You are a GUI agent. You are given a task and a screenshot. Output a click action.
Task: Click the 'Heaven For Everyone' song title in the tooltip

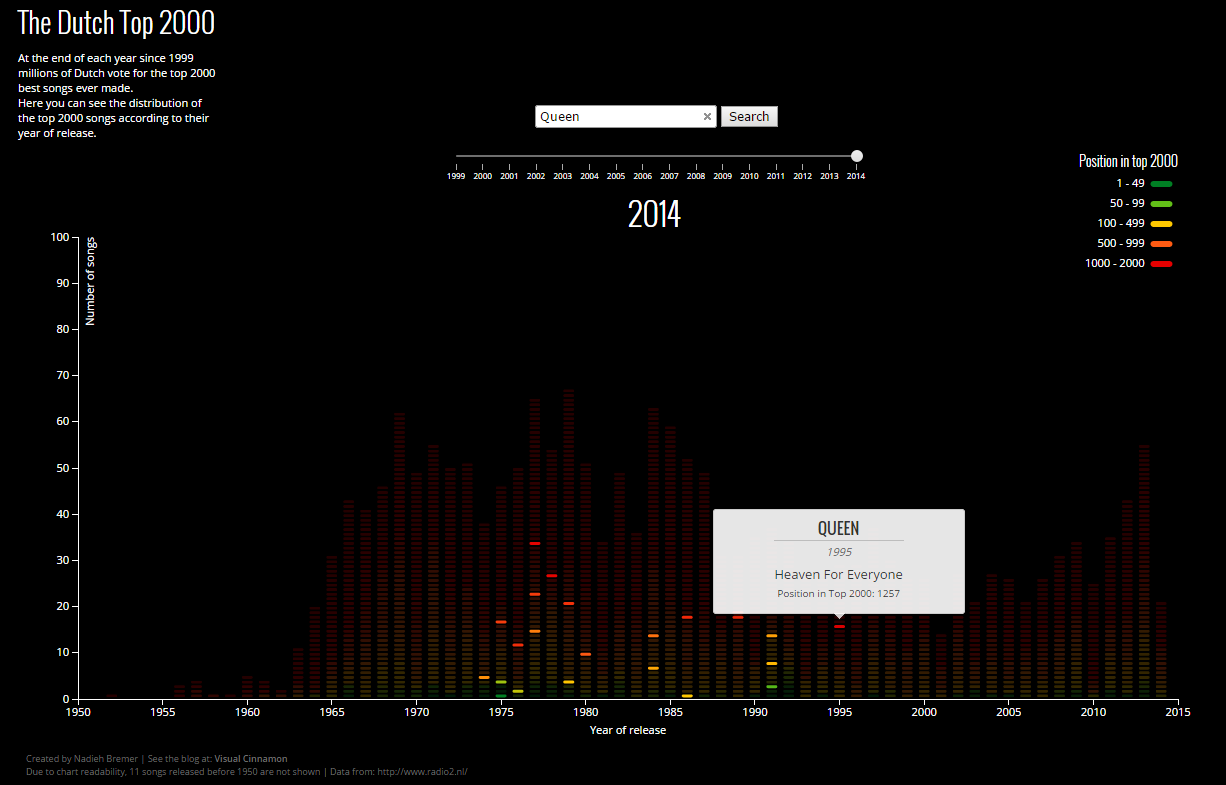[x=839, y=575]
